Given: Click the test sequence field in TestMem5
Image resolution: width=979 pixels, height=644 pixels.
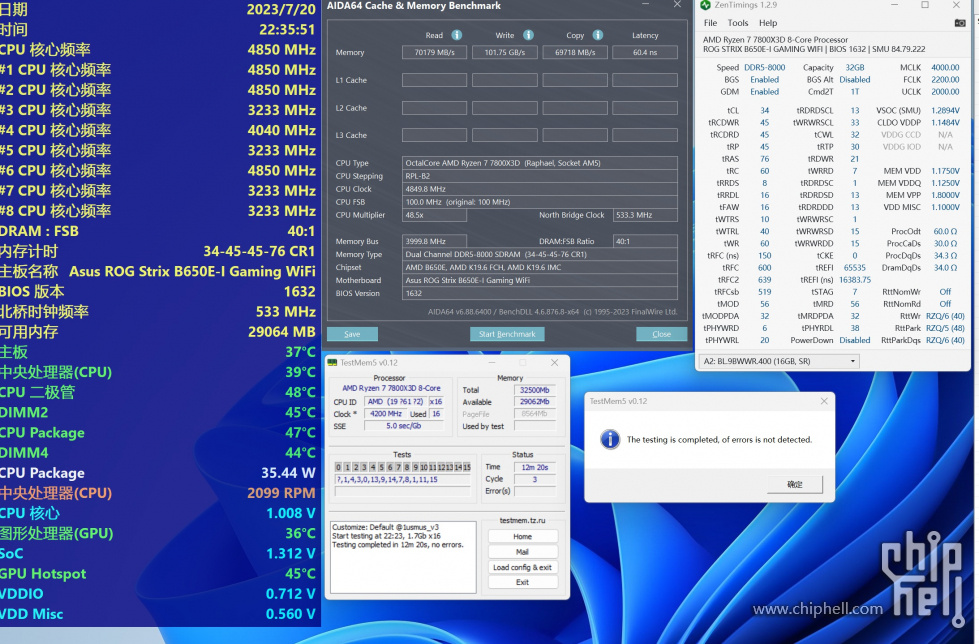Looking at the screenshot, I should (403, 480).
